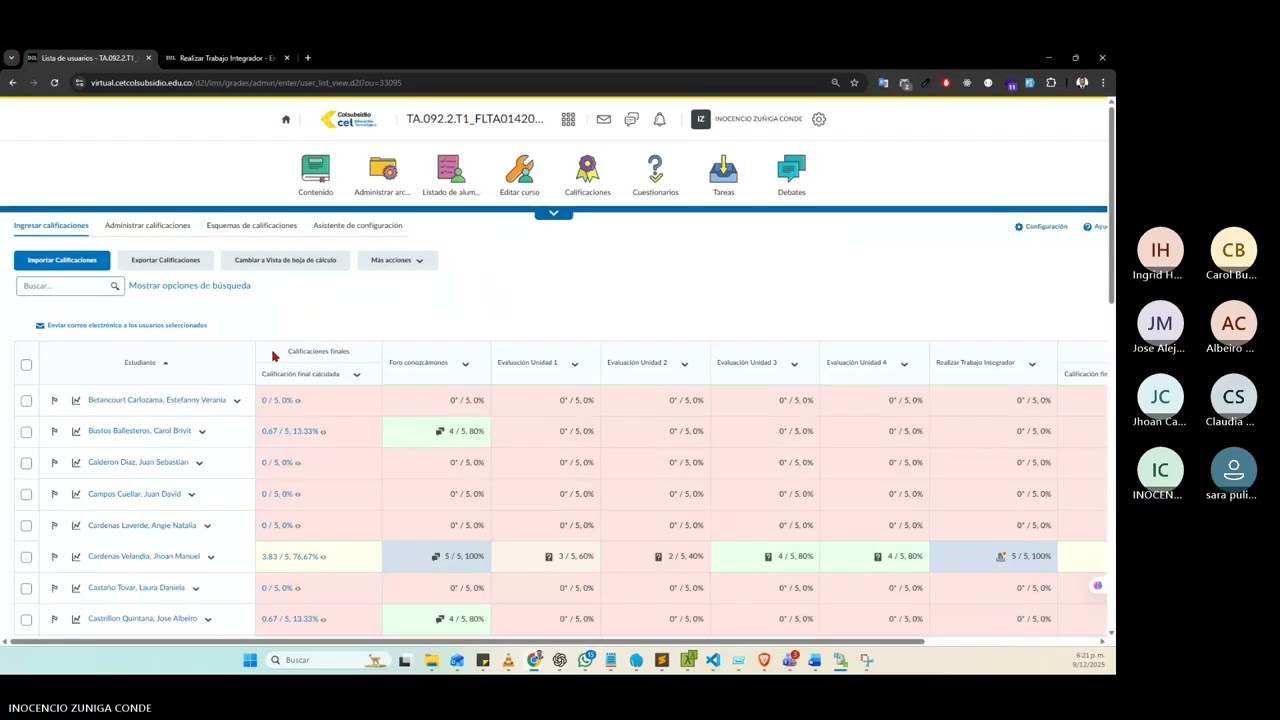1280x720 pixels.
Task: Check the box for Betancourt Carlozama
Action: click(x=26, y=400)
